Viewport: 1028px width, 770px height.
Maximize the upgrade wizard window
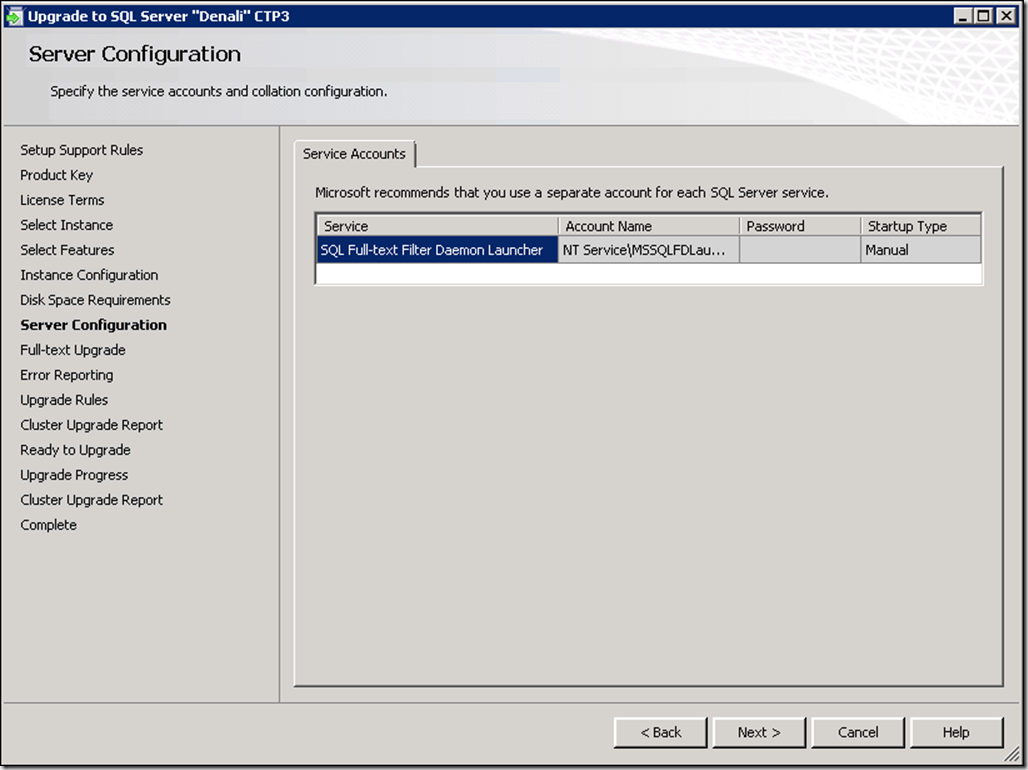click(982, 16)
